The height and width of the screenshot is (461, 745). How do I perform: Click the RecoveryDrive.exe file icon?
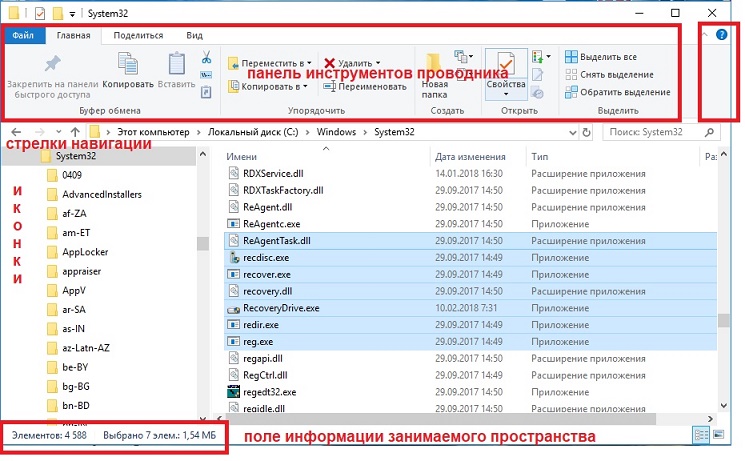pyautogui.click(x=233, y=308)
